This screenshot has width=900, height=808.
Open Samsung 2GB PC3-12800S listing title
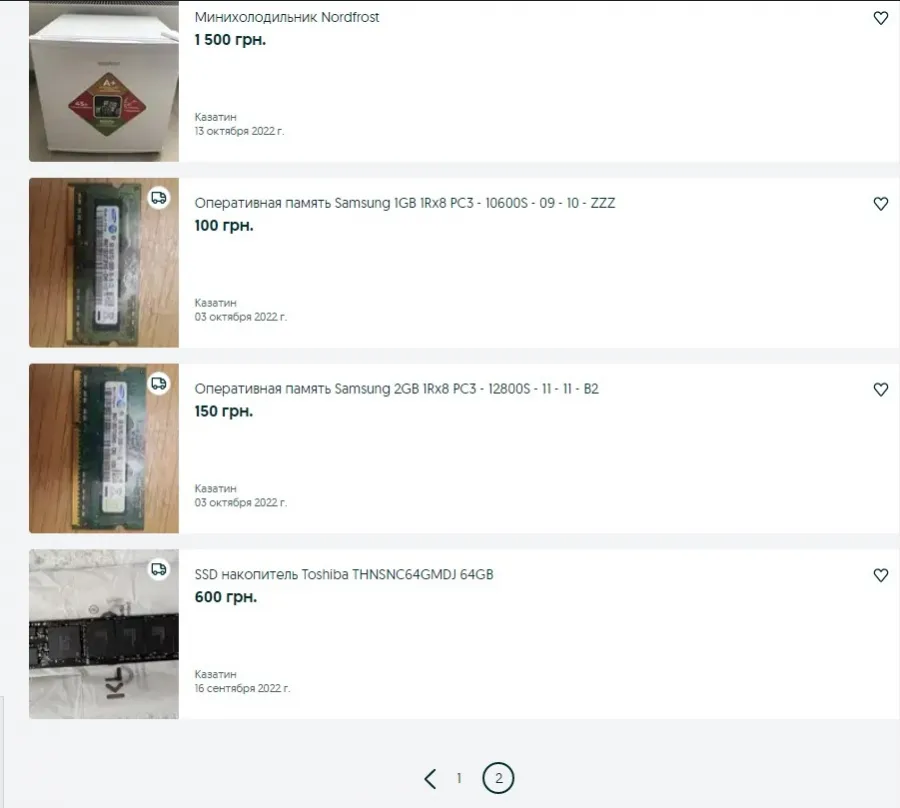click(397, 389)
